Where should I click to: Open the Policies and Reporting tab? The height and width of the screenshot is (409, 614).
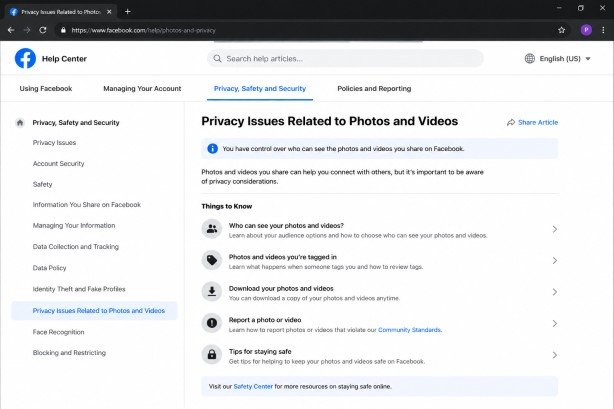tap(374, 89)
